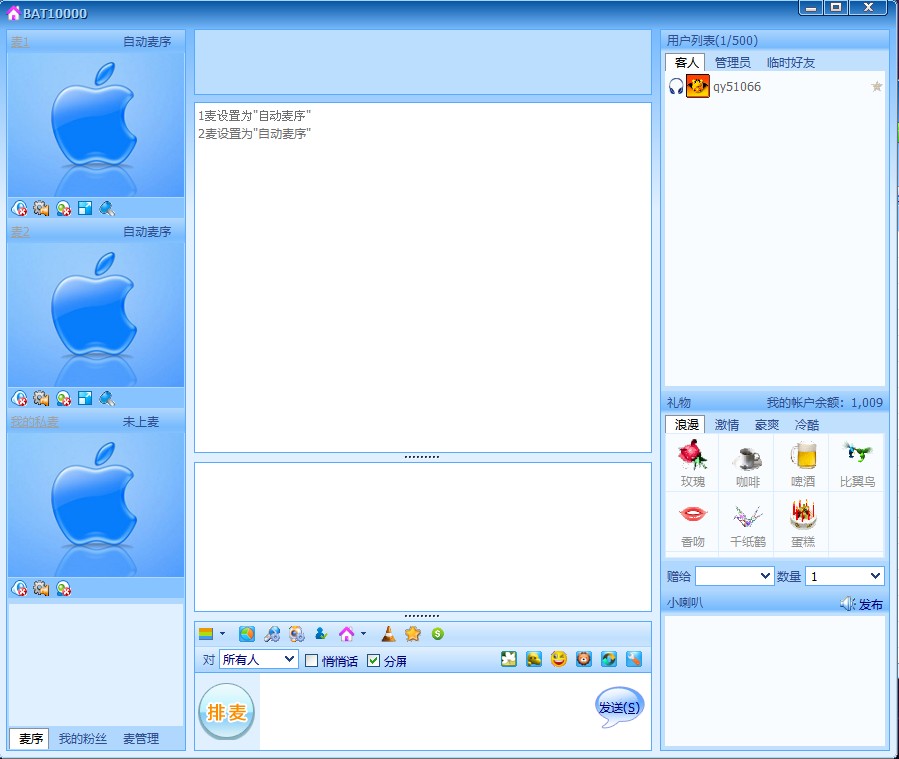Image resolution: width=899 pixels, height=759 pixels.
Task: Click the traffic cone toolbar icon
Action: 388,633
